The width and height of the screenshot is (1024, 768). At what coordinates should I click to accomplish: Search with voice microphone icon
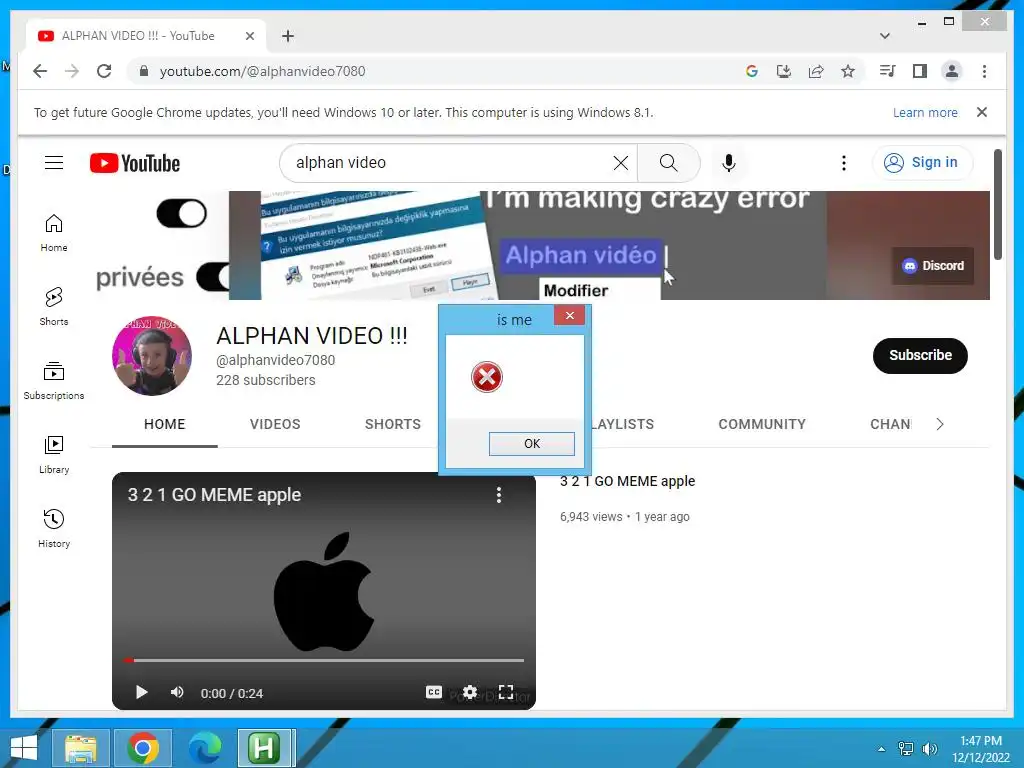tap(729, 163)
